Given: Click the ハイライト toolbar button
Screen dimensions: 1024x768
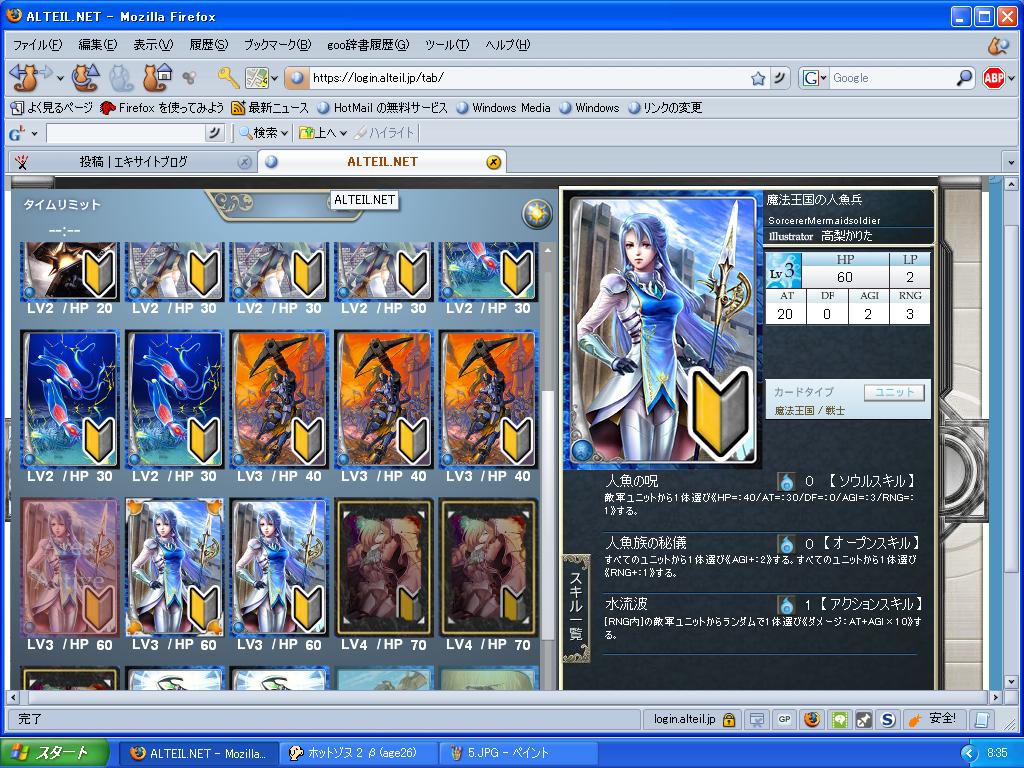Looking at the screenshot, I should [x=385, y=133].
